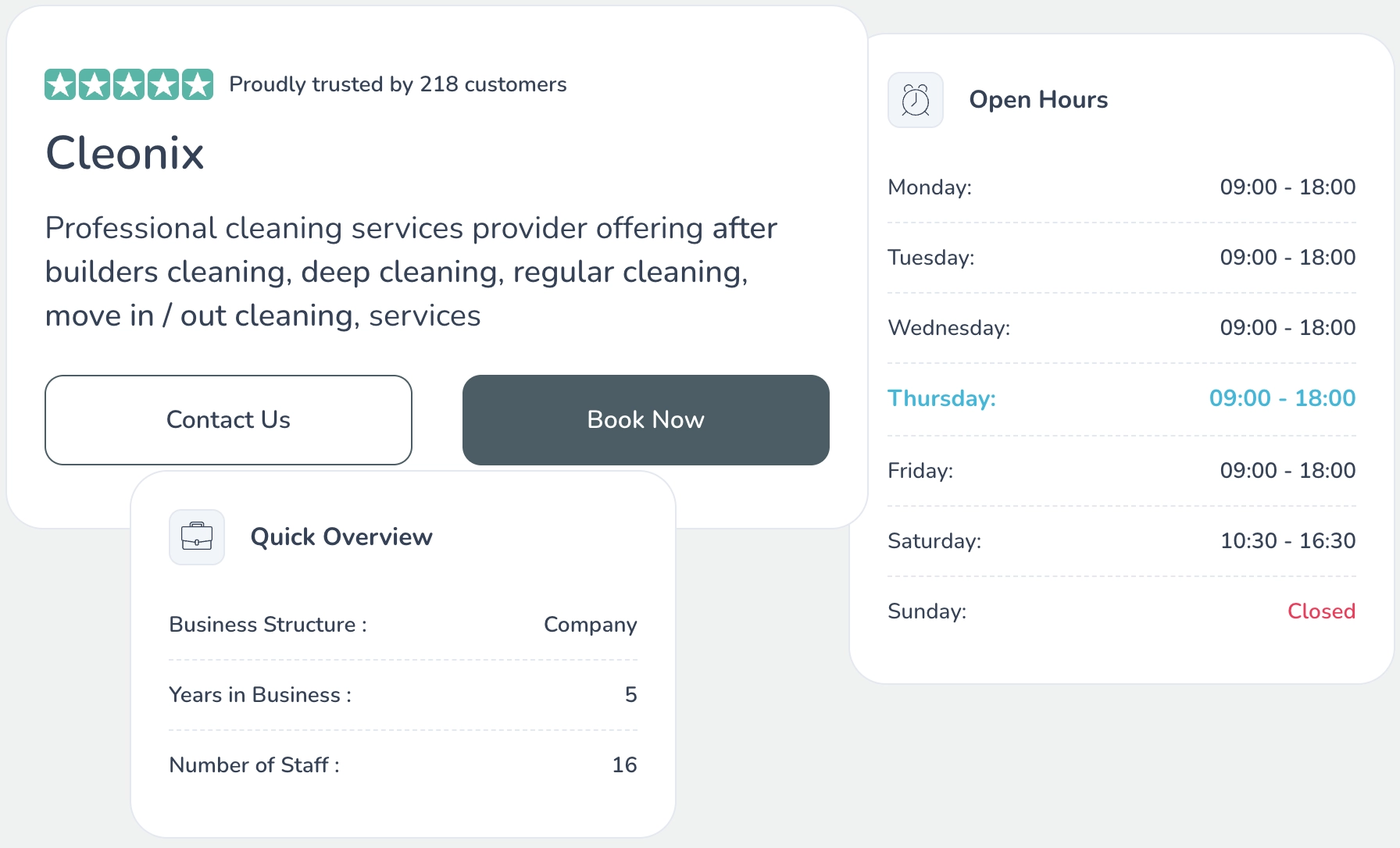This screenshot has width=1400, height=848.
Task: Select the Years in Business row
Action: 402,695
